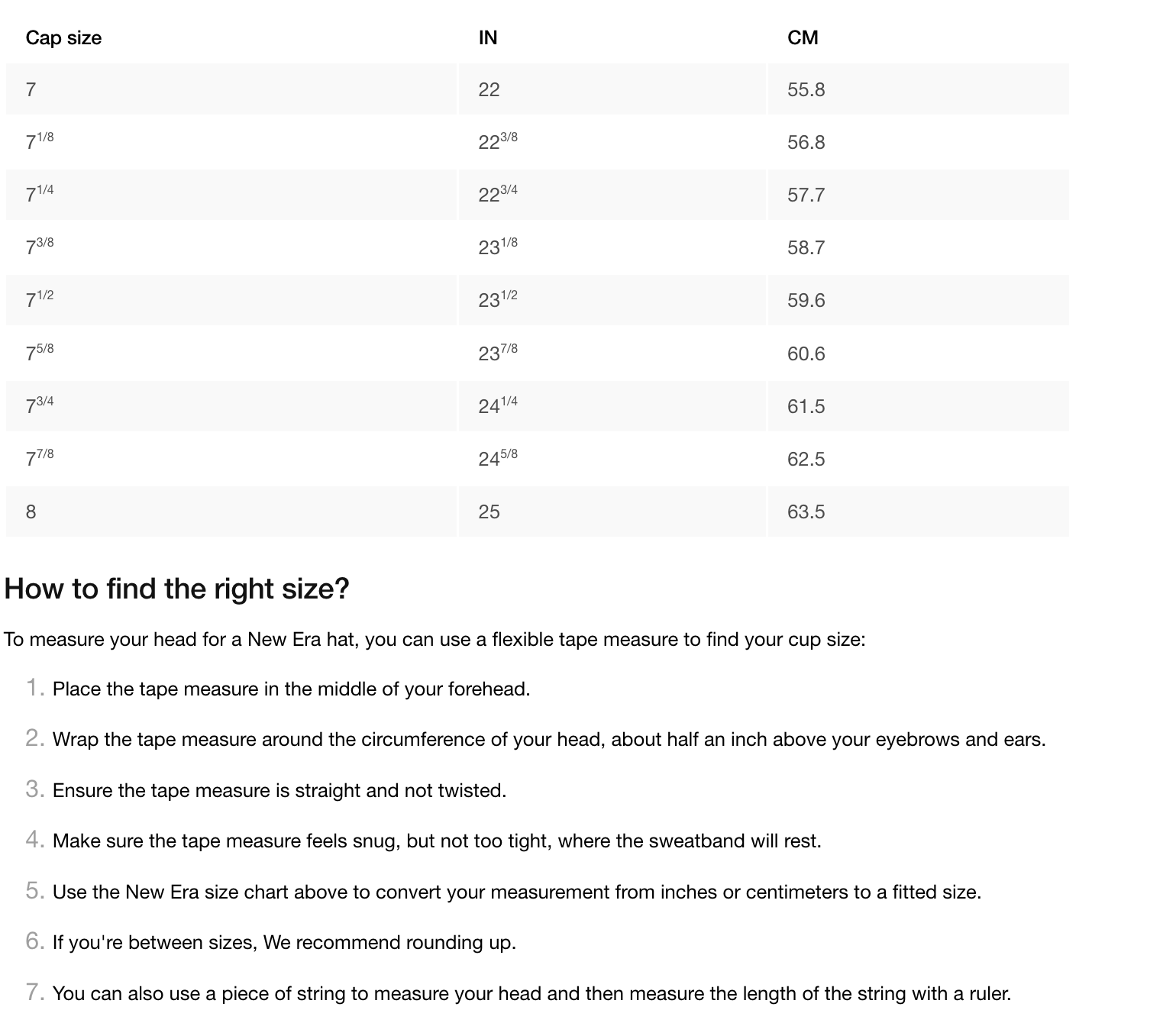Click the 'How to find the right size?' heading
1176x1023 pixels.
(x=176, y=589)
